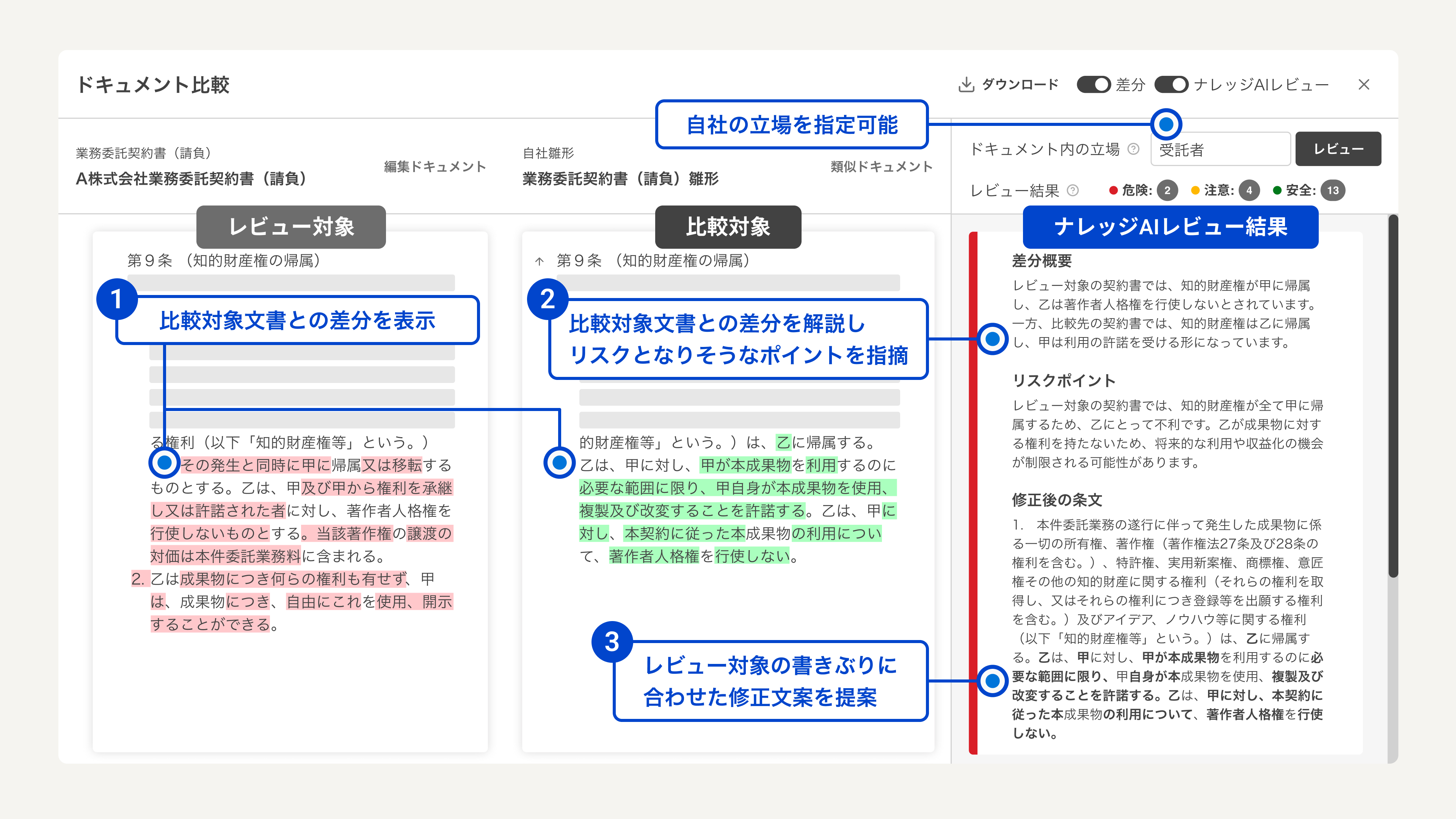Filter by 注意 count badge 4
1456x819 pixels.
pos(1249,190)
